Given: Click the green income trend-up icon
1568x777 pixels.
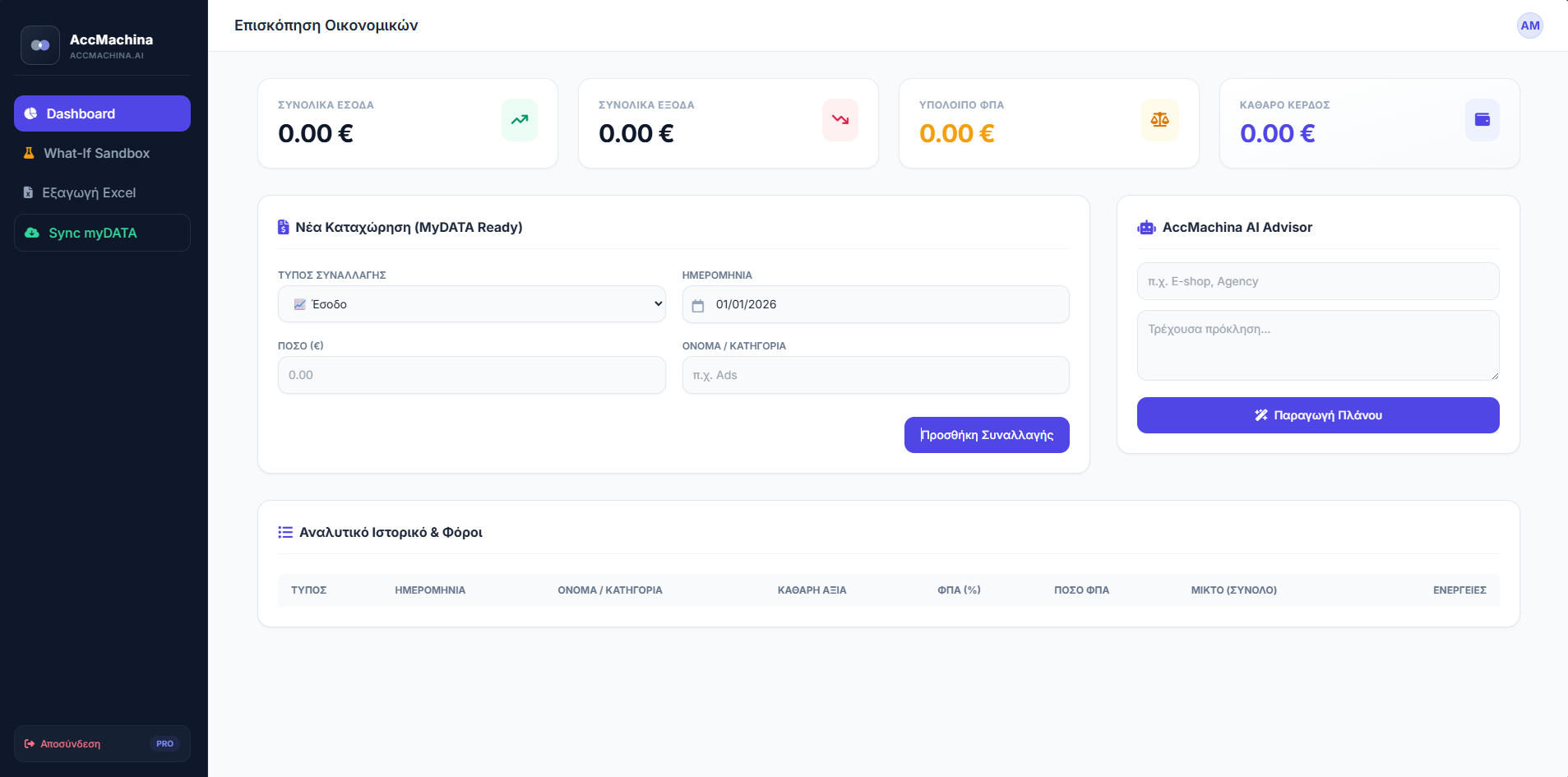Looking at the screenshot, I should coord(520,120).
